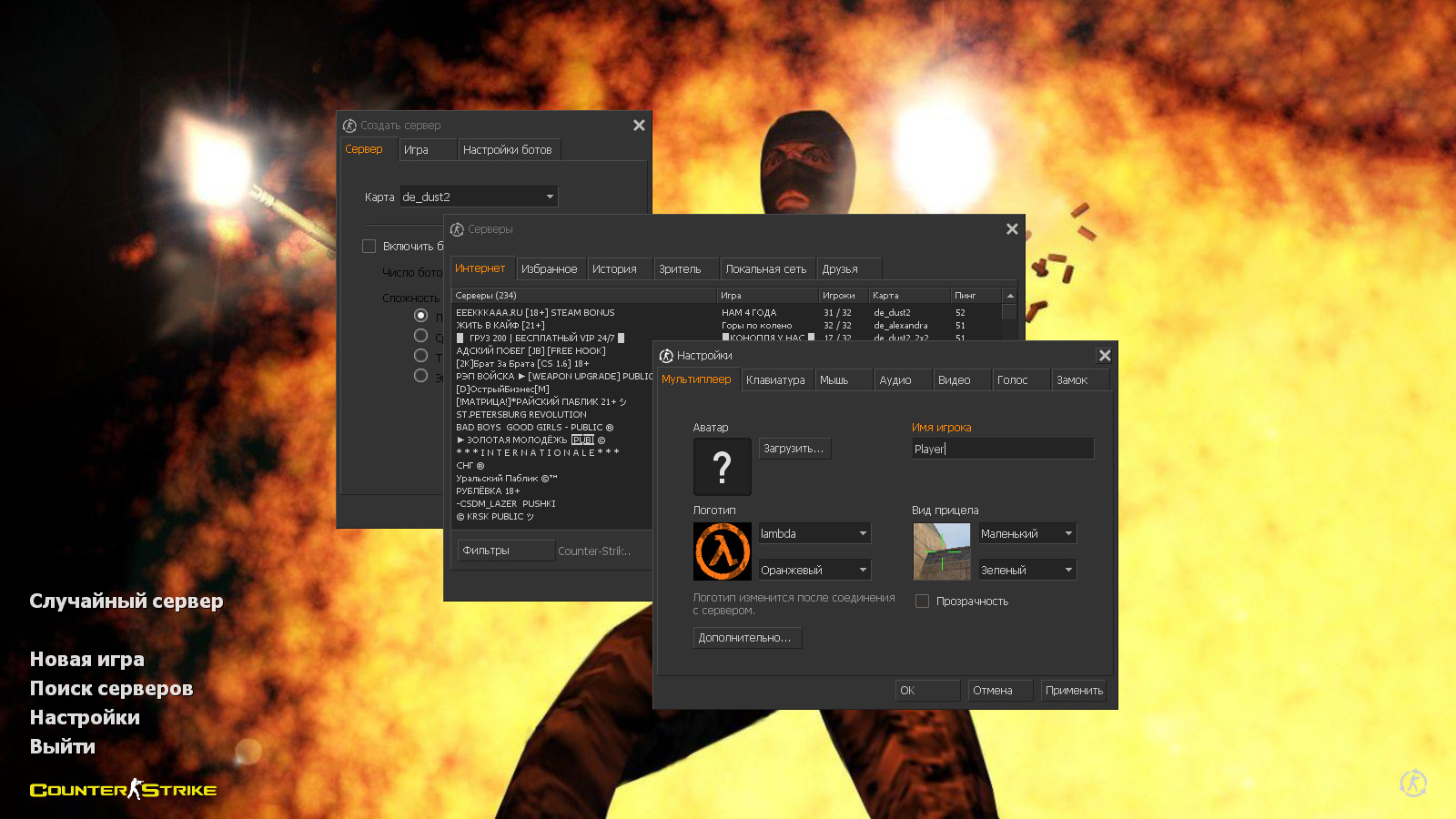Viewport: 1456px width, 819px height.
Task: Open the Избранное tab in servers
Action: (549, 269)
